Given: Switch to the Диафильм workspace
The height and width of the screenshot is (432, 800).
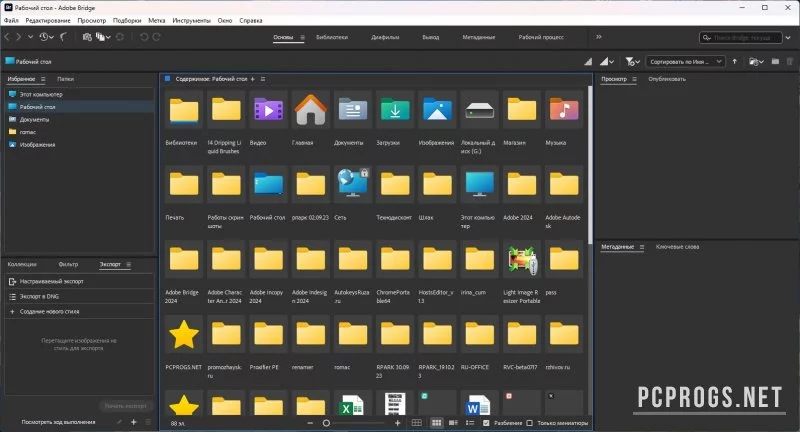Looking at the screenshot, I should [385, 37].
